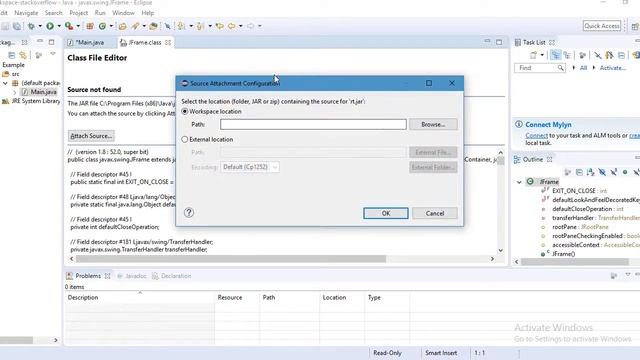This screenshot has width=640, height=360.
Task: Select JRE System Library in Package Explorer
Action: [x=31, y=101]
